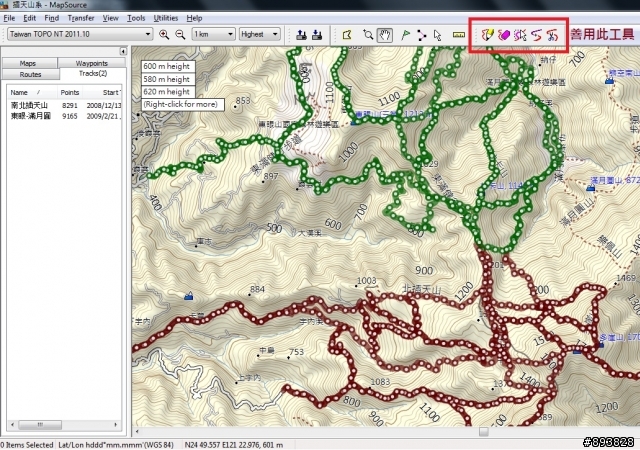Image resolution: width=640 pixels, height=450 pixels.
Task: Switch to the Maps tab
Action: coord(28,63)
